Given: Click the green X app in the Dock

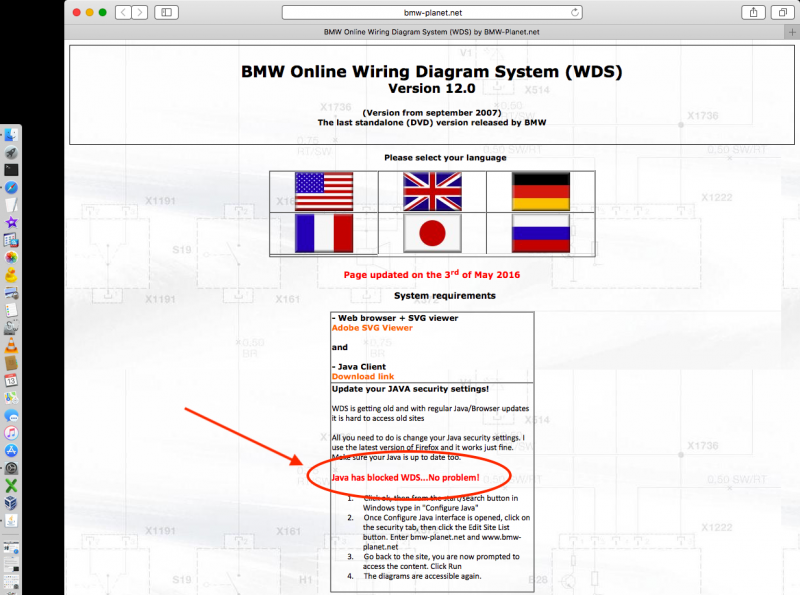Looking at the screenshot, I should pos(11,485).
